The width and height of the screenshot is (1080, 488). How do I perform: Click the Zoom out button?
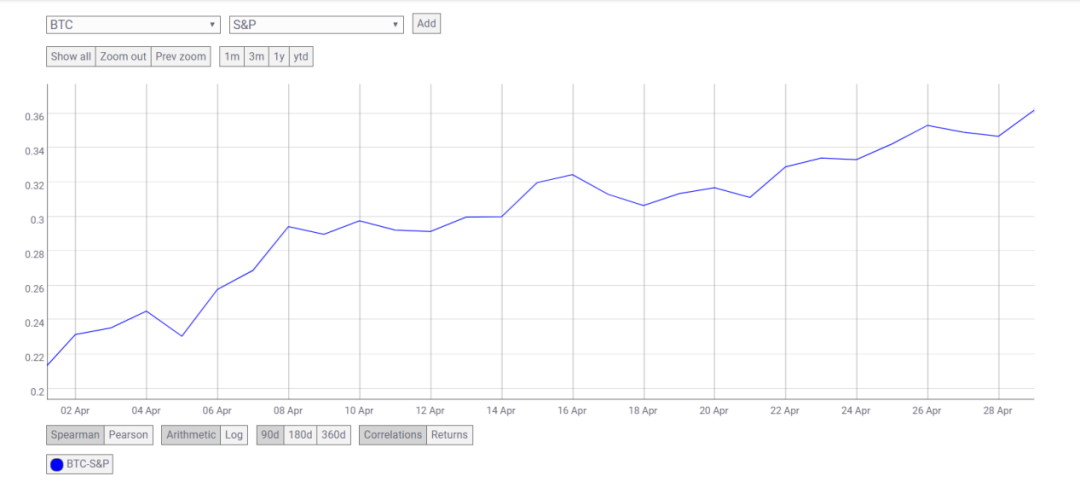(x=123, y=57)
